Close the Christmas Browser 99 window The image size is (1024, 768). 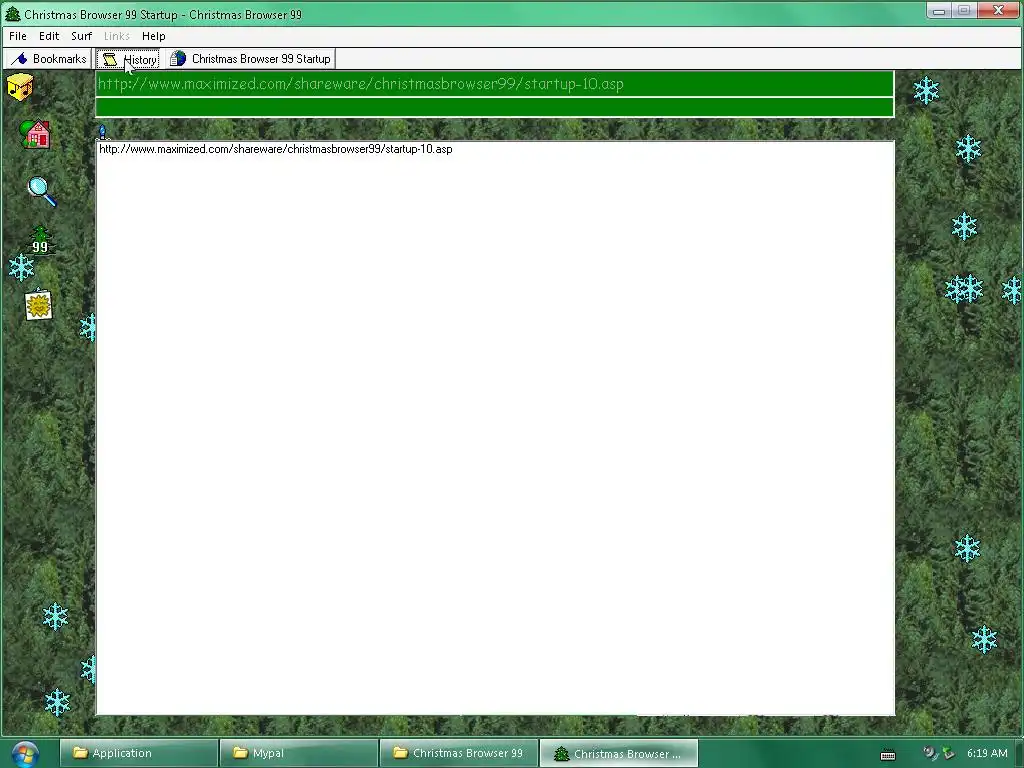point(998,10)
